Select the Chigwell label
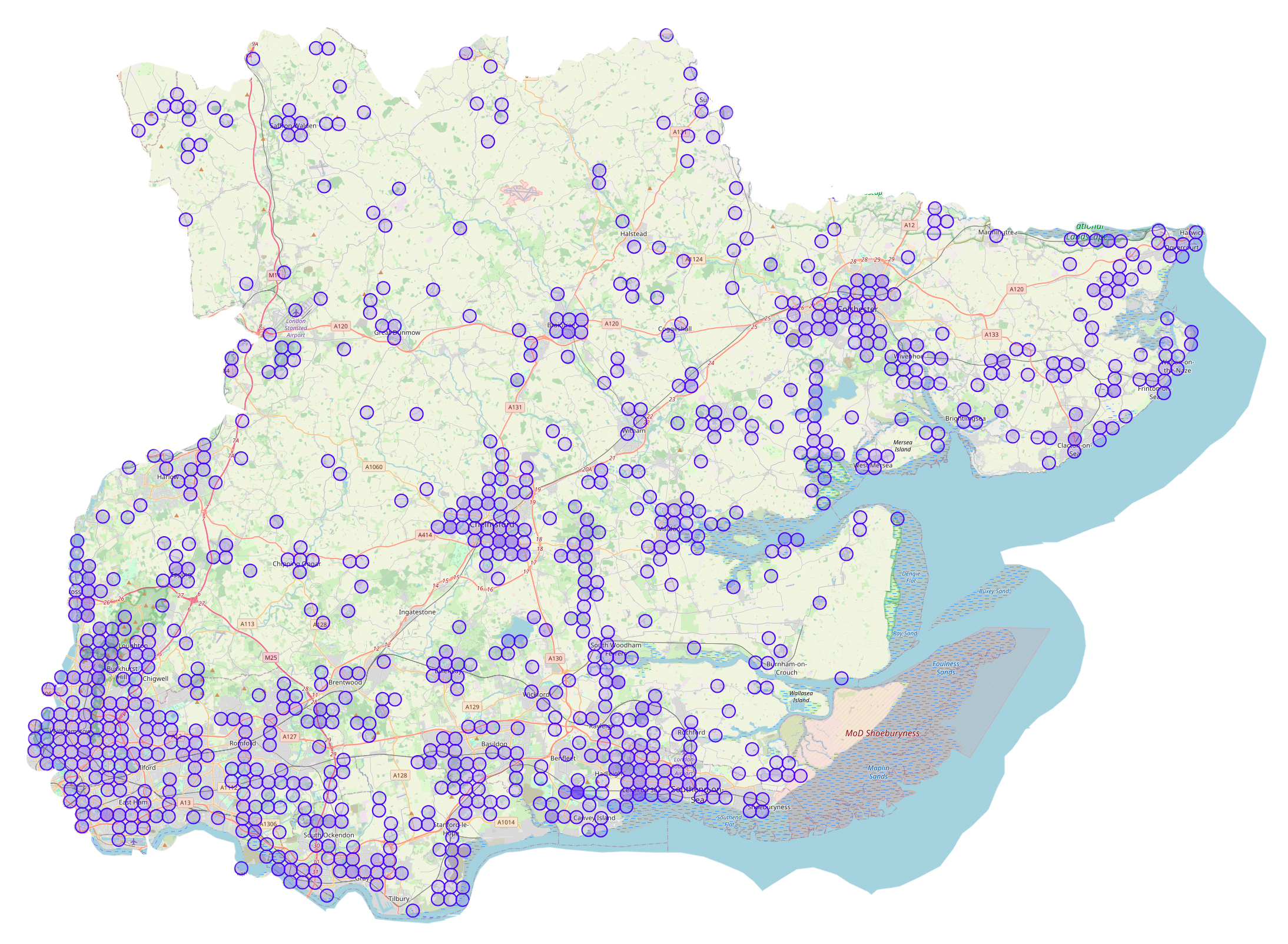Screen dimensions: 1288x944 pos(155,679)
